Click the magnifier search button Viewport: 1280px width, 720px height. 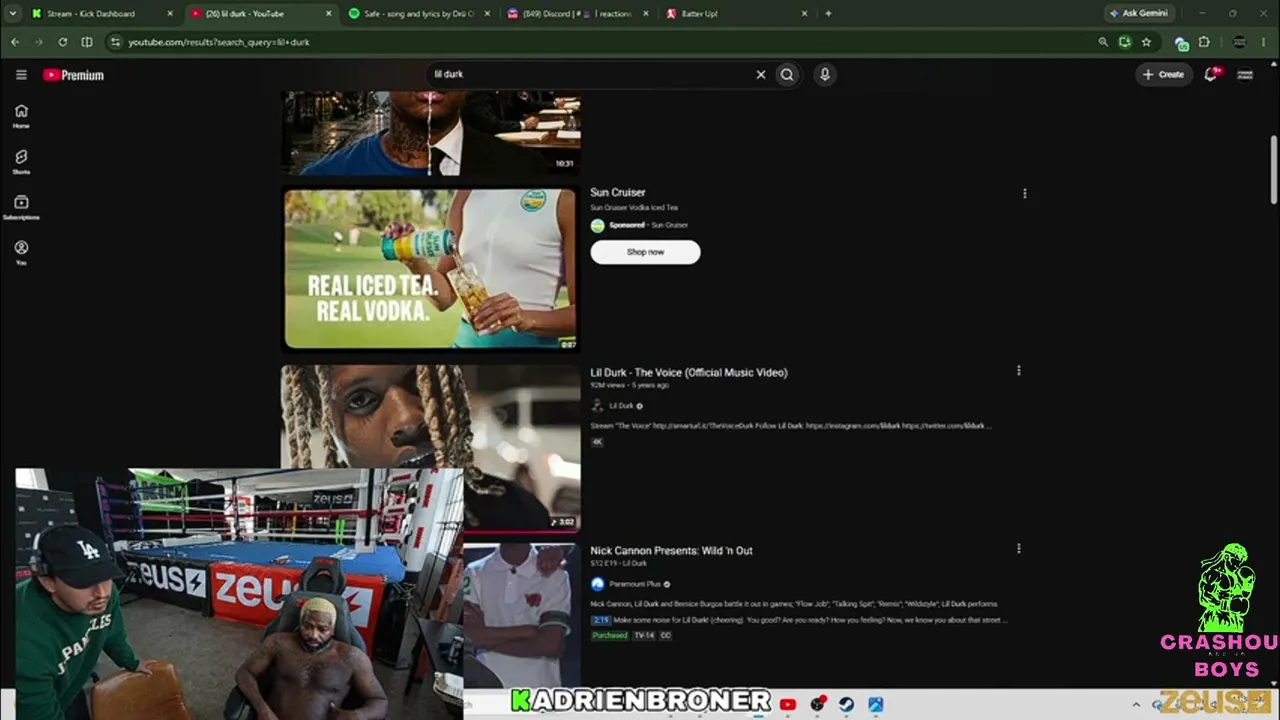coord(787,74)
